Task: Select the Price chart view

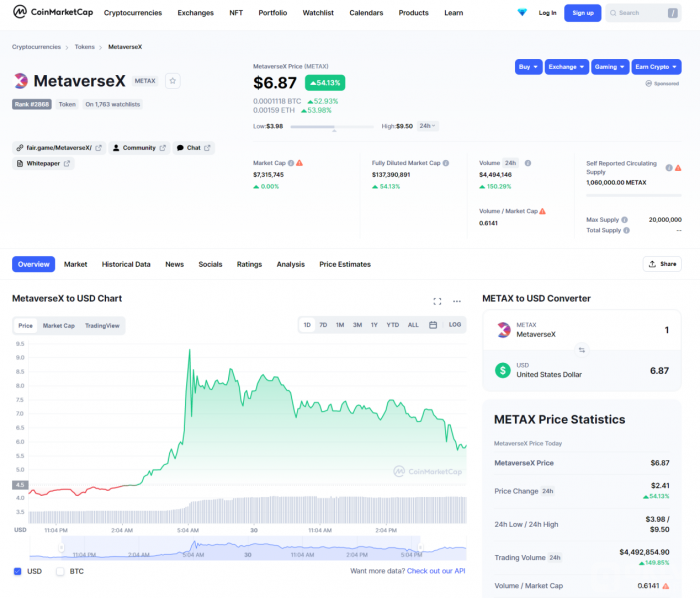Action: 25,326
